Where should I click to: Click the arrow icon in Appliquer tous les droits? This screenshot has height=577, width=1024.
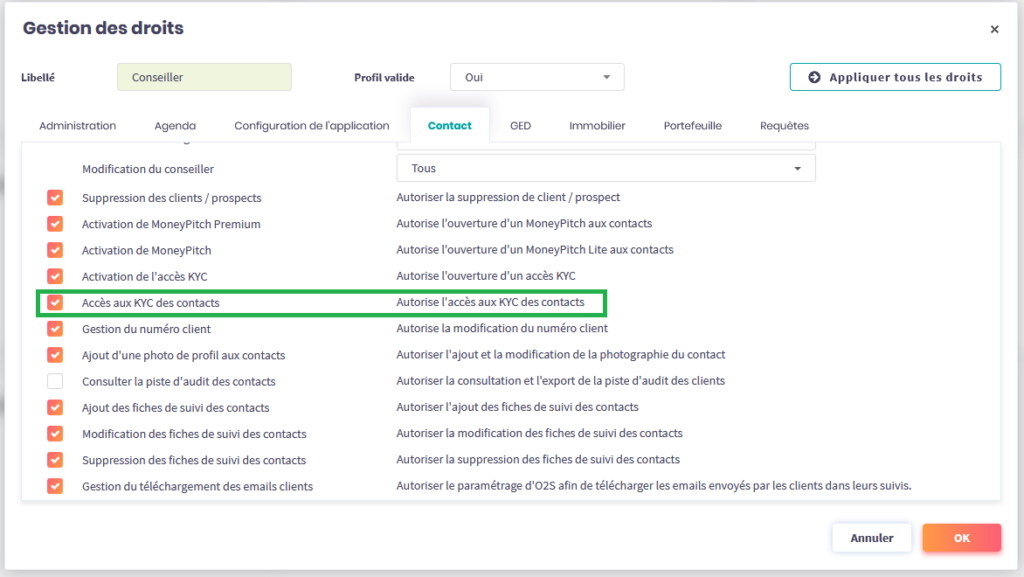(x=814, y=77)
